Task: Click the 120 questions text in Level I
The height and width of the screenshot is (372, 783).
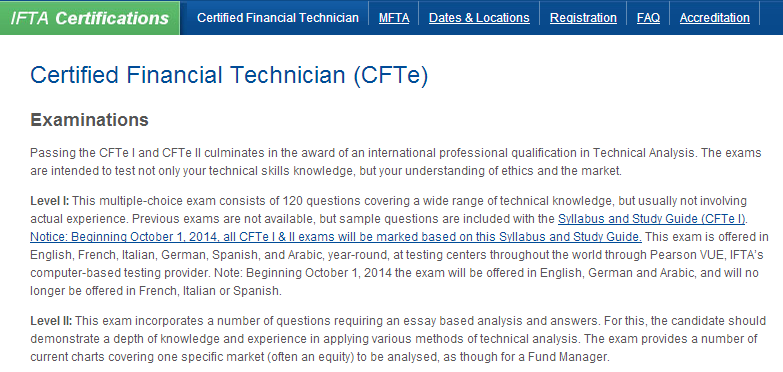Action: [322, 201]
